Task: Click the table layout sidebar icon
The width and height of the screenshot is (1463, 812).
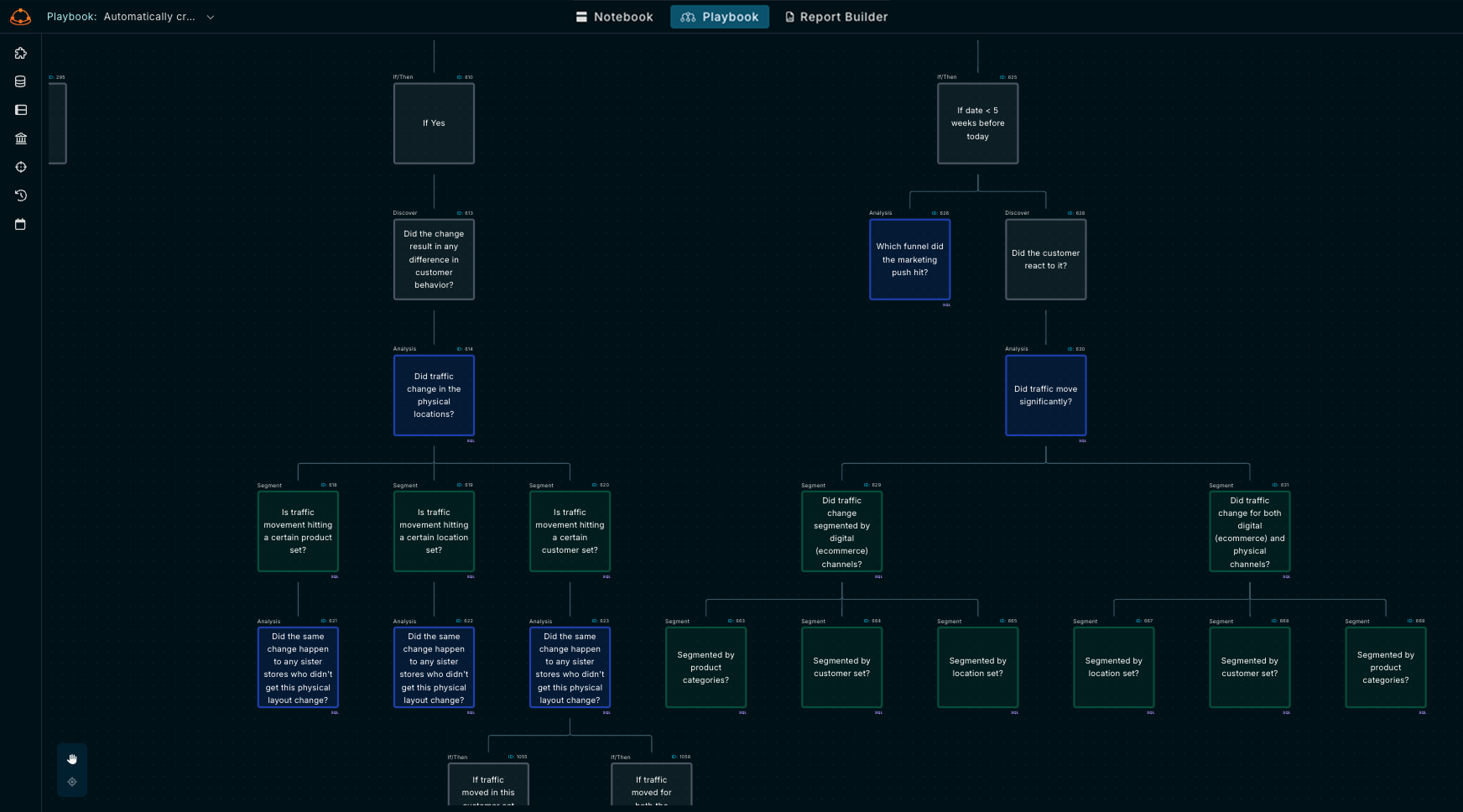Action: 21,110
